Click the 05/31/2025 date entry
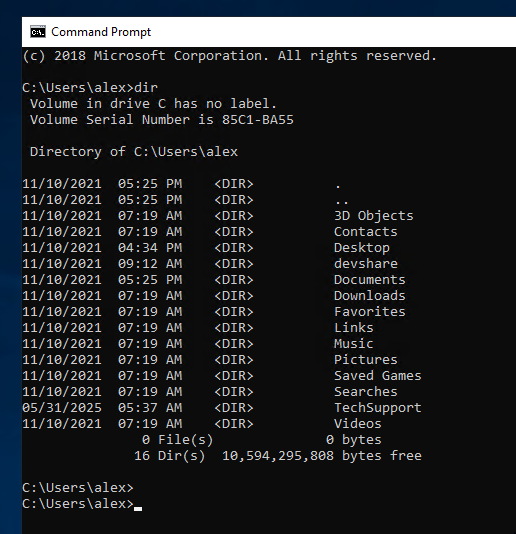 [62, 408]
